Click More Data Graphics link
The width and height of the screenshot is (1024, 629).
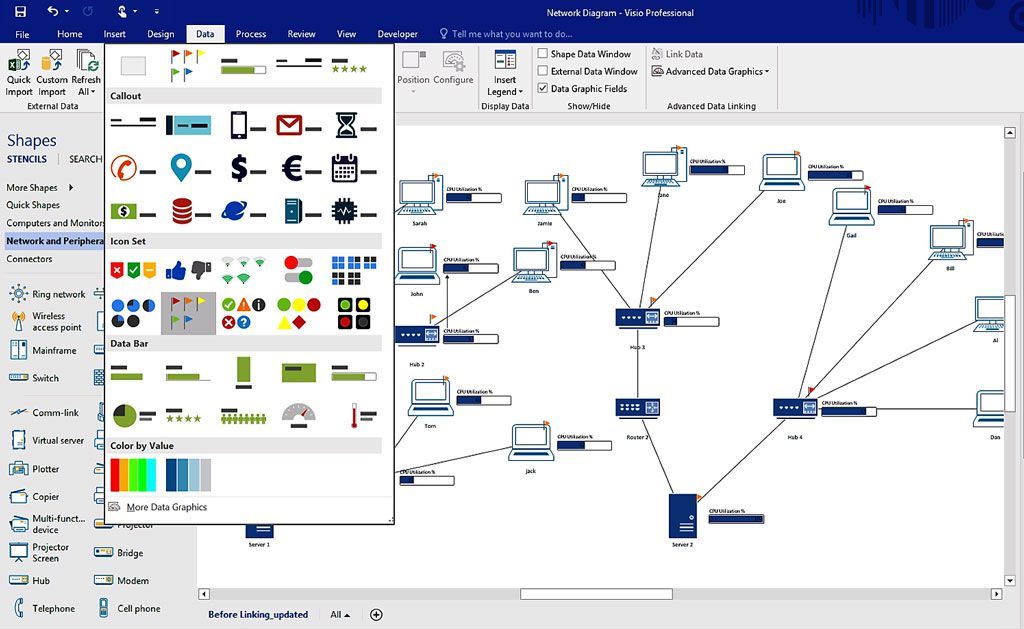coord(166,507)
